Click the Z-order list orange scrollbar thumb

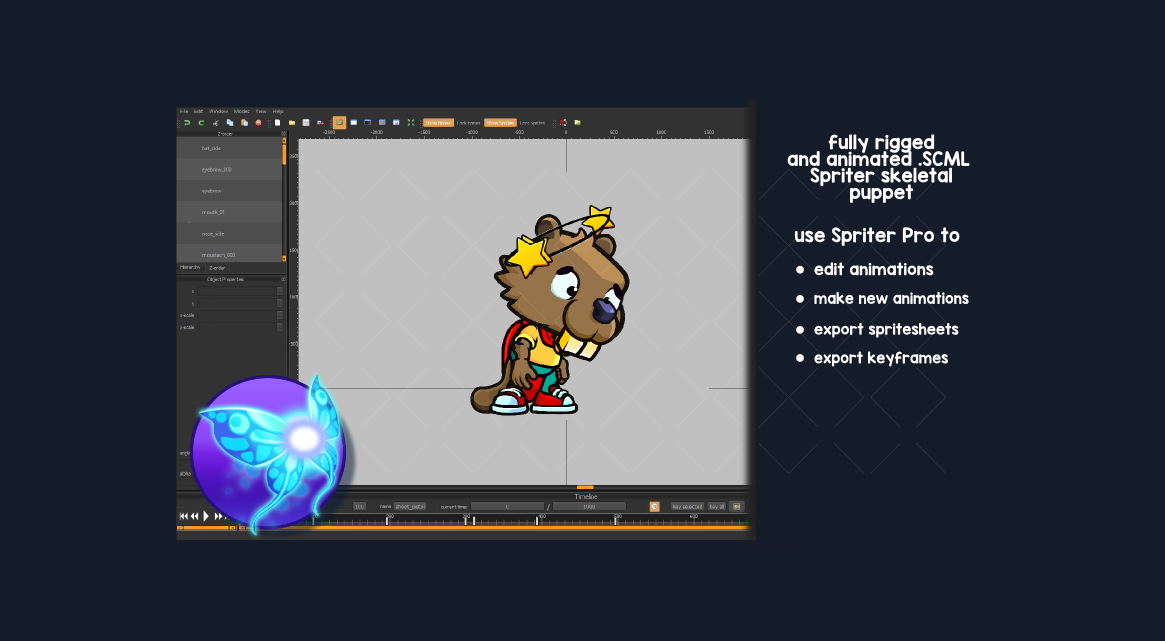284,154
